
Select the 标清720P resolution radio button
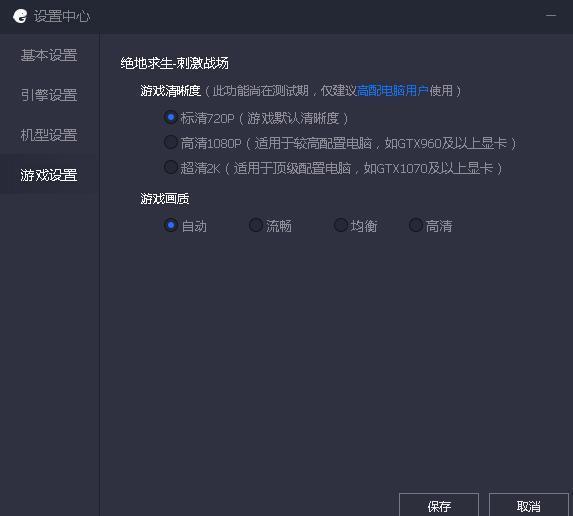(x=170, y=118)
